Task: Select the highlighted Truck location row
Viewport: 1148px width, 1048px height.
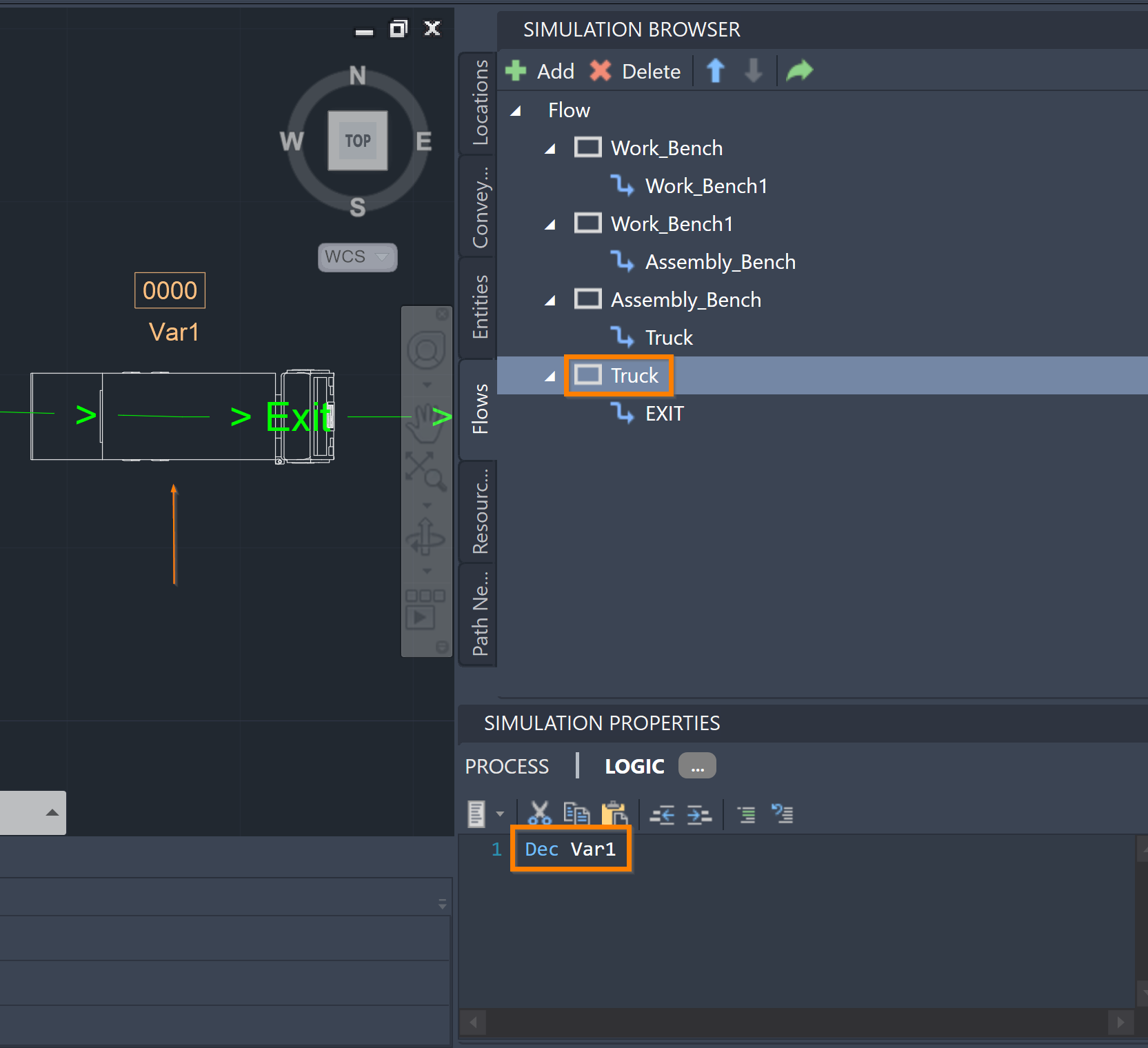Action: pos(823,375)
